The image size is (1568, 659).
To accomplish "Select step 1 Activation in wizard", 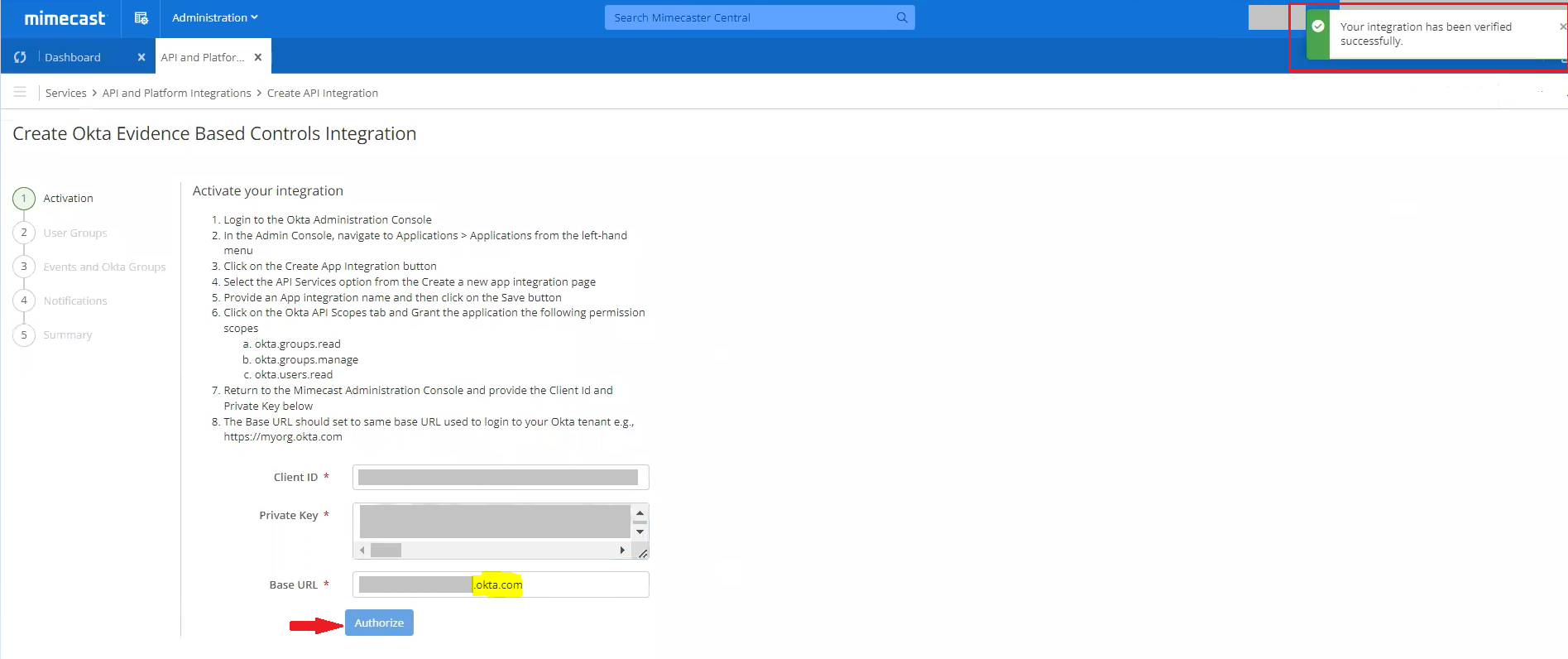I will pos(68,199).
